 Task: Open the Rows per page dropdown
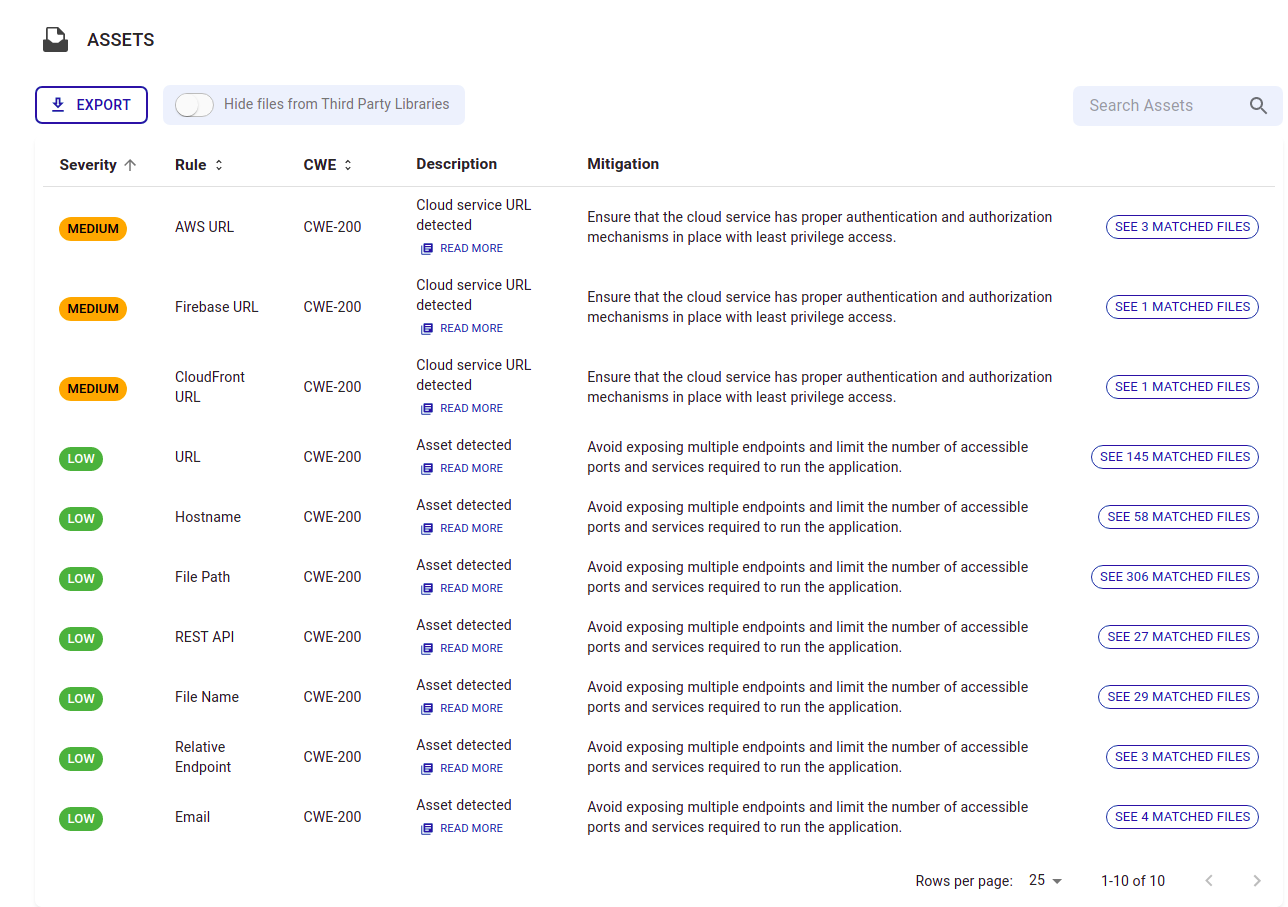click(x=1046, y=881)
